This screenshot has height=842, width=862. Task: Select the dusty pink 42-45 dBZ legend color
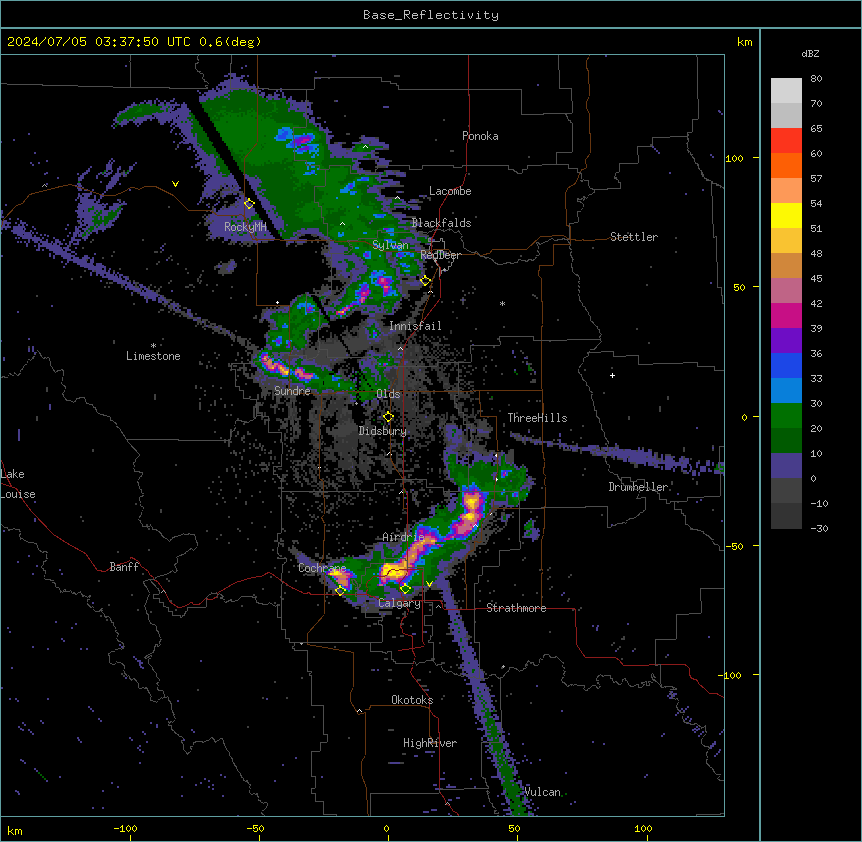[x=786, y=291]
